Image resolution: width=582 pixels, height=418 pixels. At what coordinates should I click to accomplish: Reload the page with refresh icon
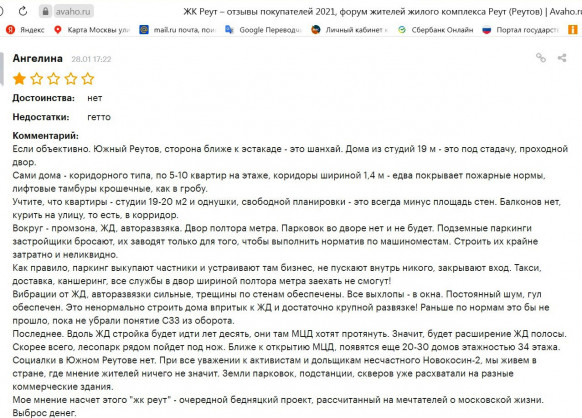point(23,11)
